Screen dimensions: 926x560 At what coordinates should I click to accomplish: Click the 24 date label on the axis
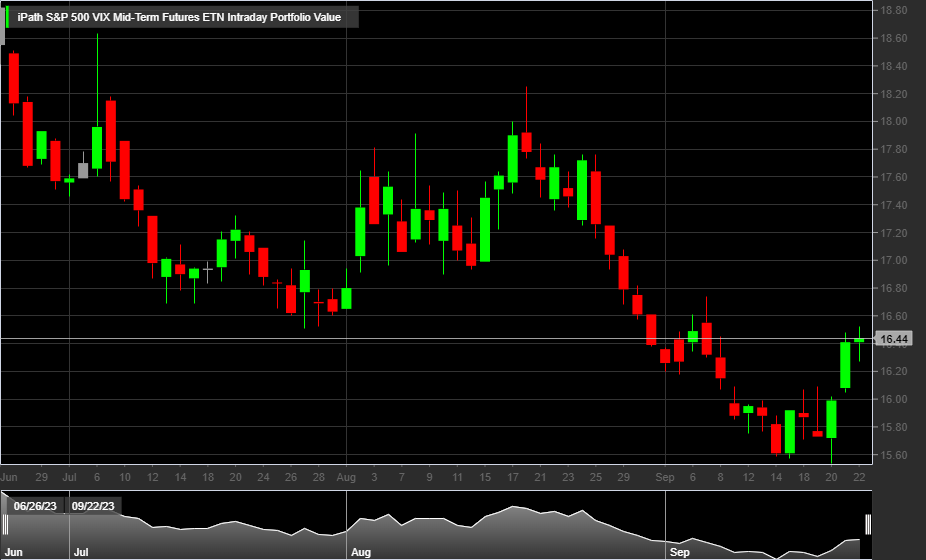click(x=263, y=477)
